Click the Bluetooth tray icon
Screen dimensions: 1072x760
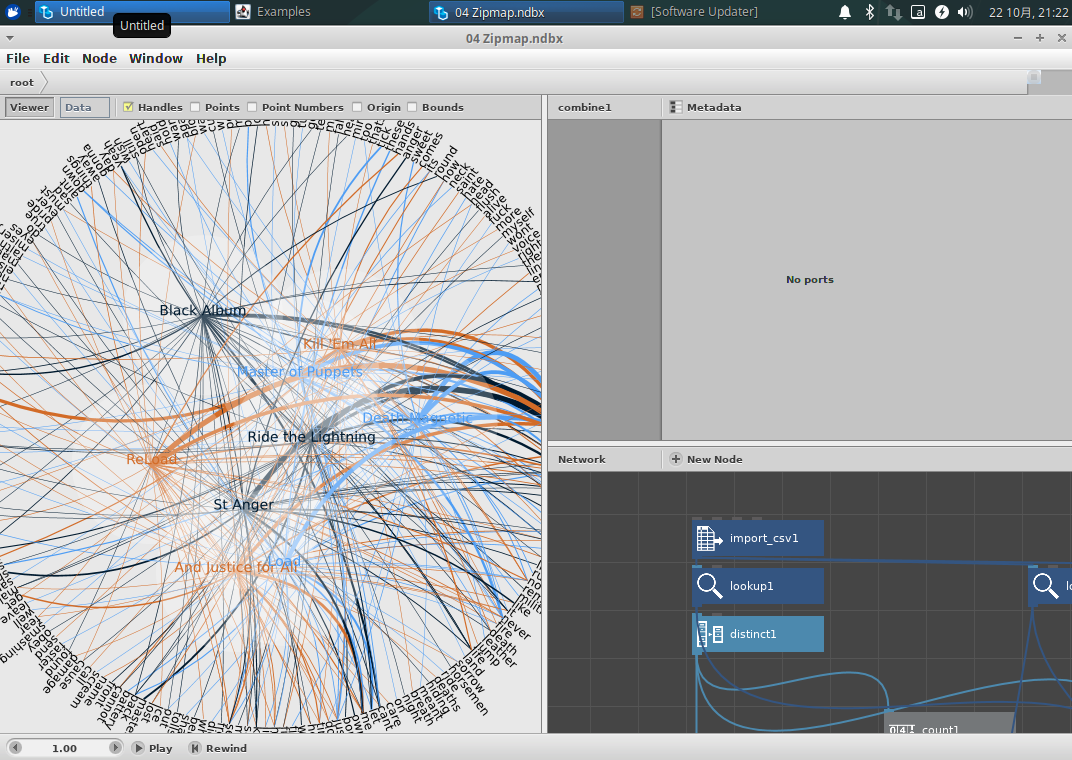coord(869,12)
